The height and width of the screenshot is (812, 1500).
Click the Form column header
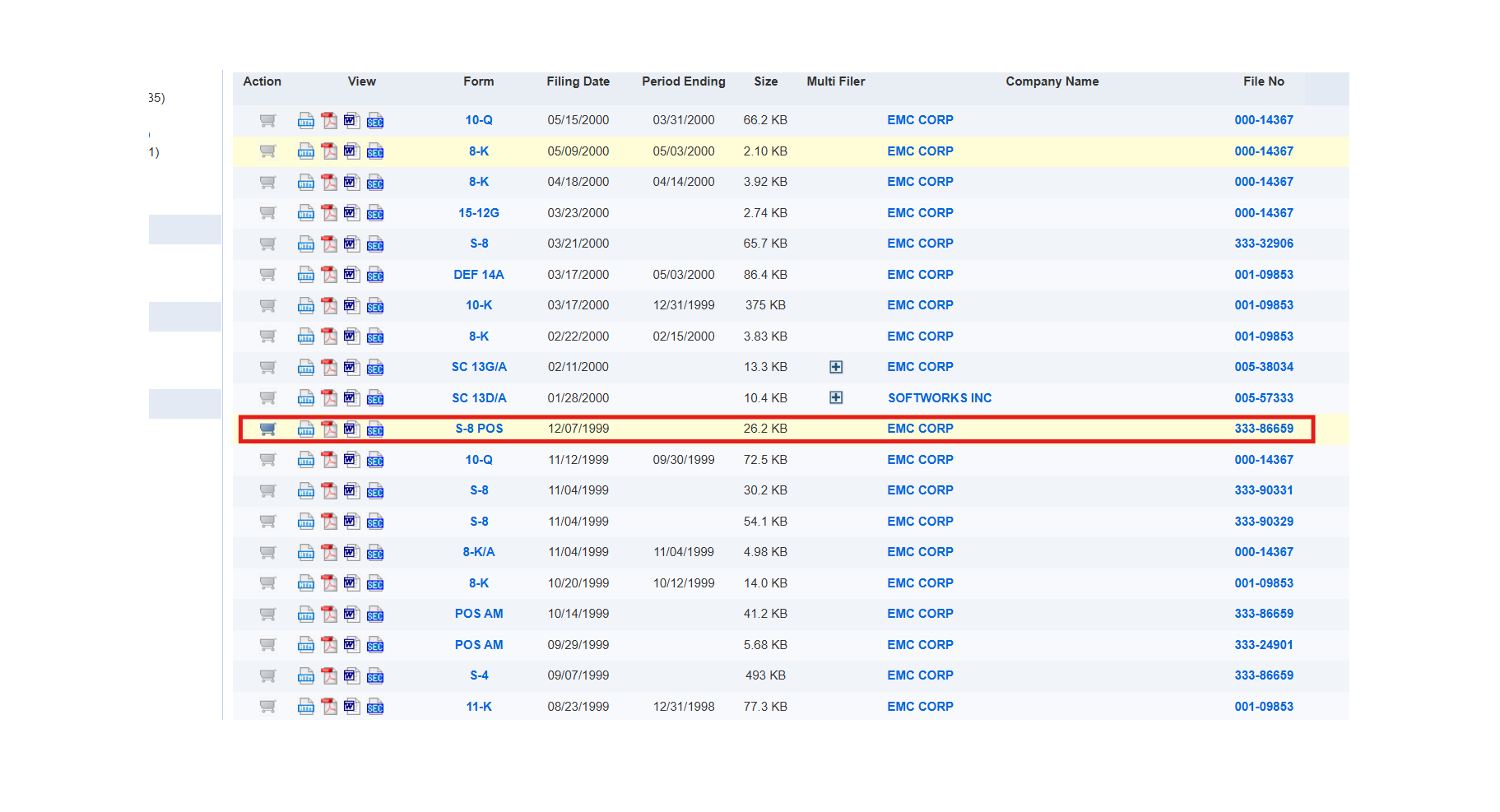(478, 81)
